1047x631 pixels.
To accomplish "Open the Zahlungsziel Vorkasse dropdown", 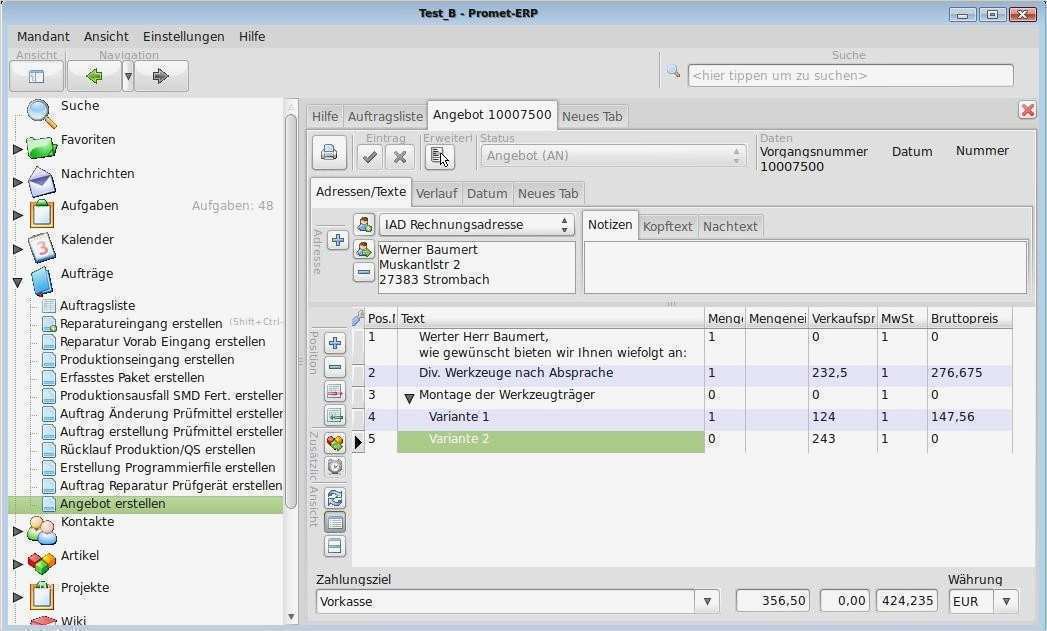I will (706, 600).
